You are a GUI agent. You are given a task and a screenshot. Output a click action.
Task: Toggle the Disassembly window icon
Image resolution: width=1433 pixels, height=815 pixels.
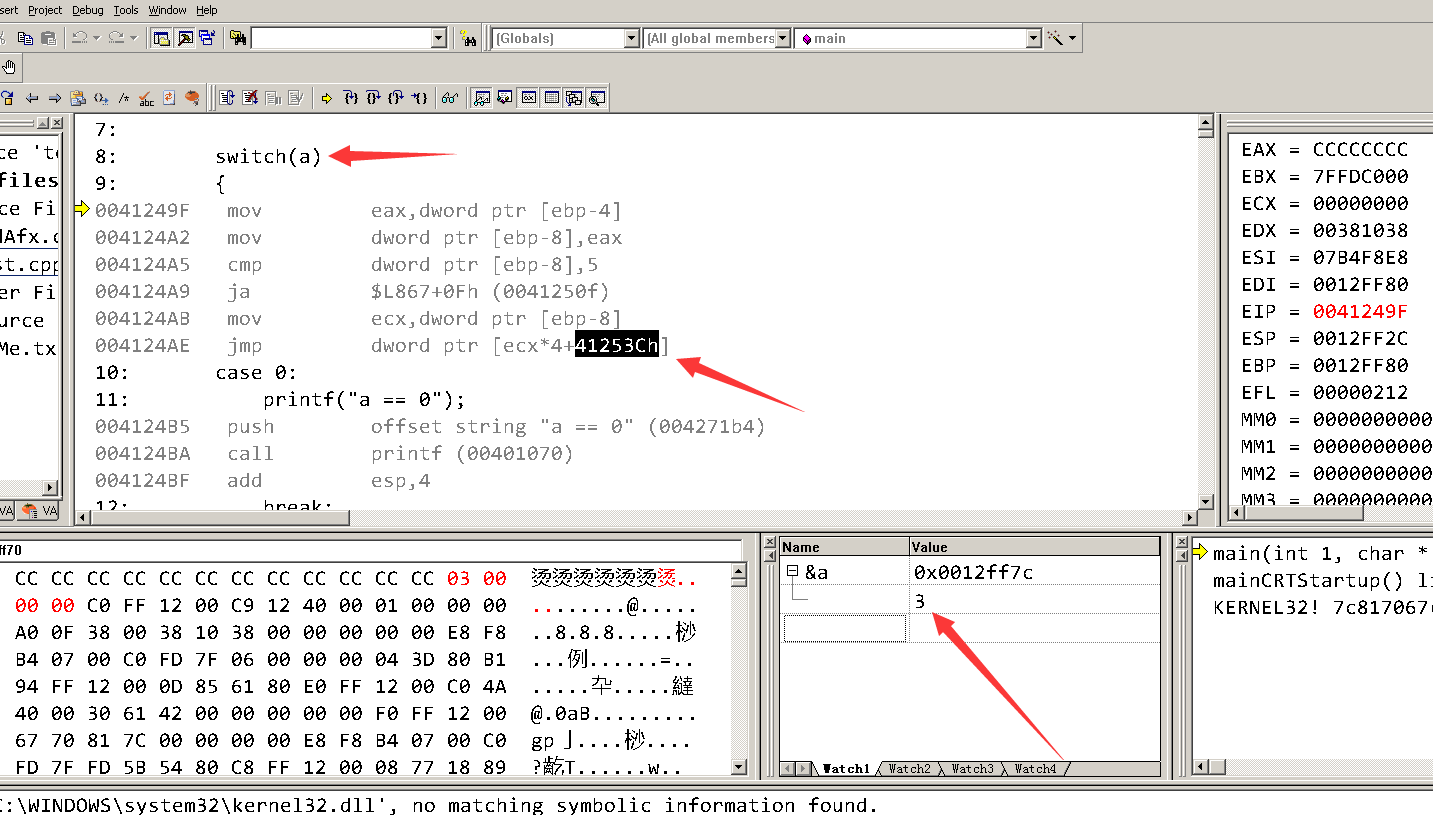[597, 98]
